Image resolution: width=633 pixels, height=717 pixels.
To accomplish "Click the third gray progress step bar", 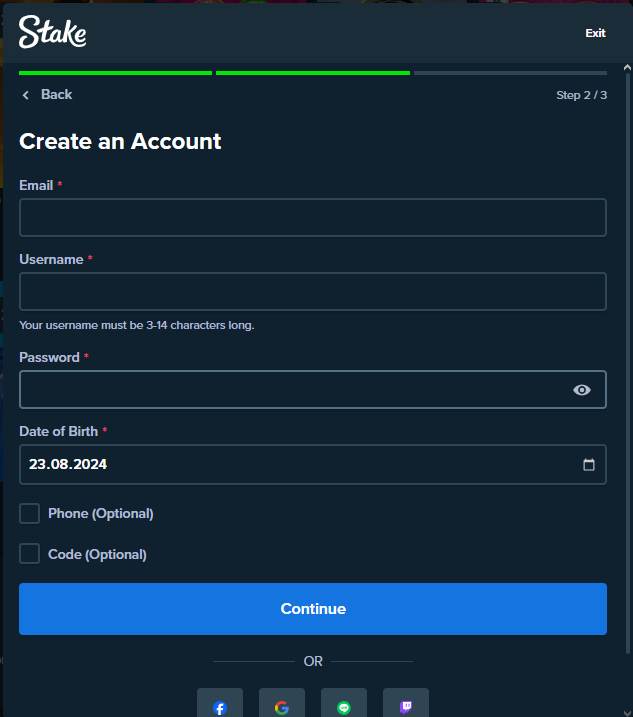I will click(510, 73).
